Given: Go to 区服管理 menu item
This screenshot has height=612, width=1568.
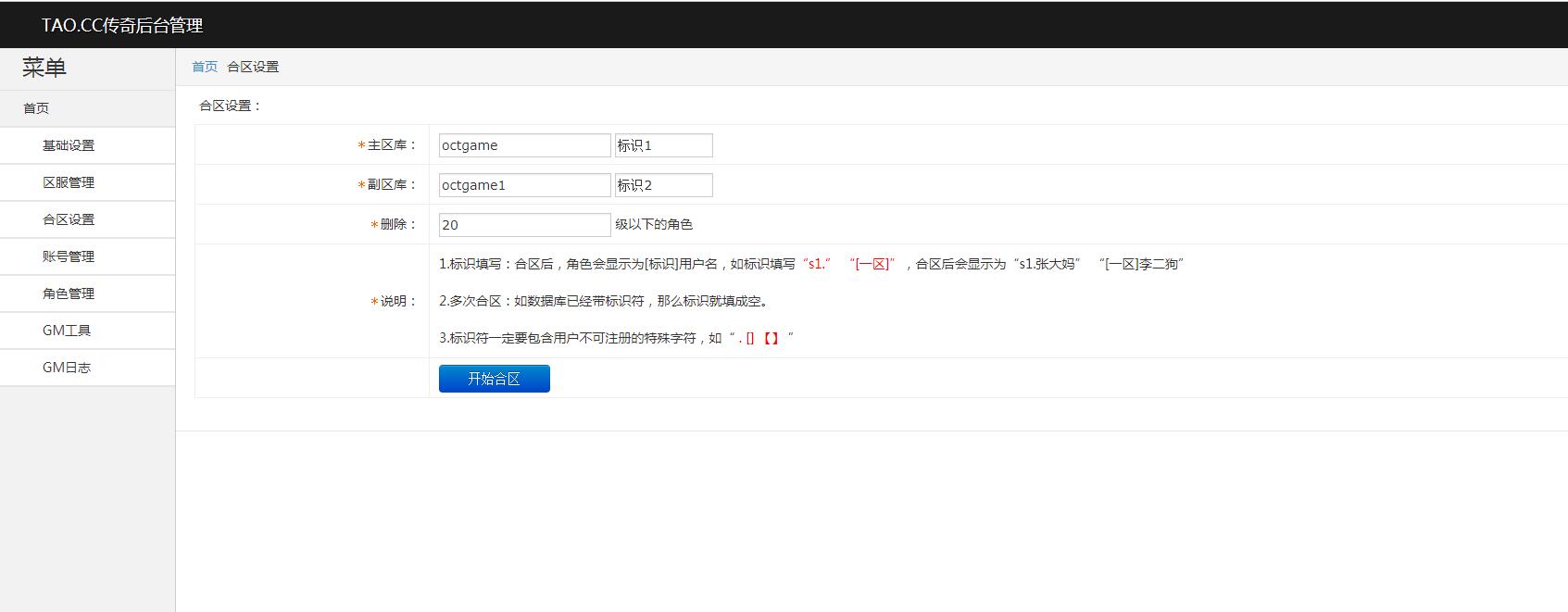Looking at the screenshot, I should coord(69,182).
